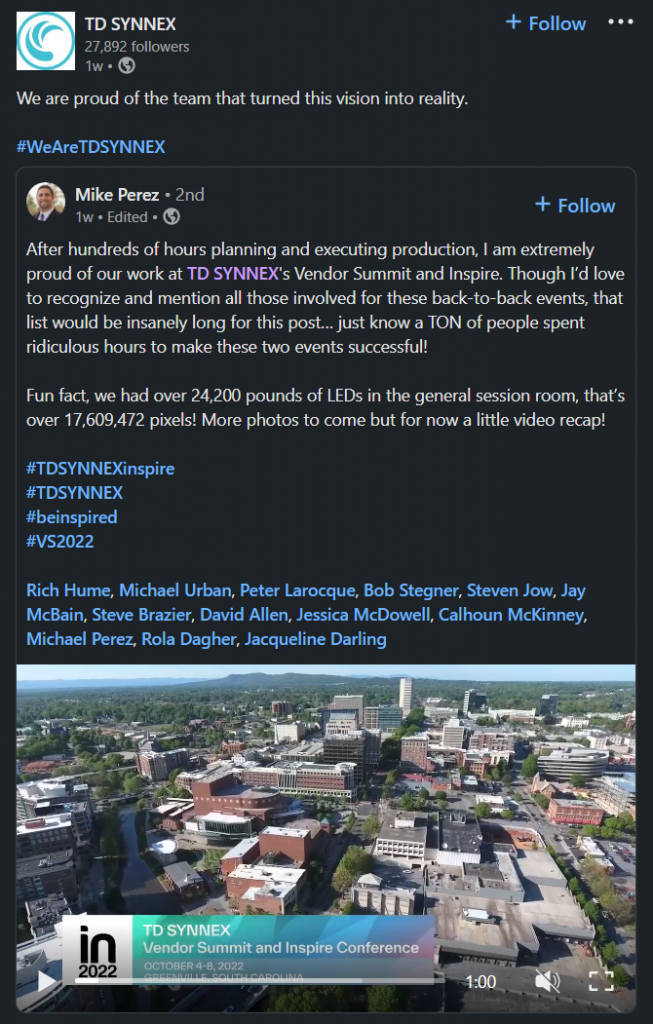Screen dimensions: 653x1024
Task: Enter fullscreen video mode
Action: pyautogui.click(x=600, y=981)
